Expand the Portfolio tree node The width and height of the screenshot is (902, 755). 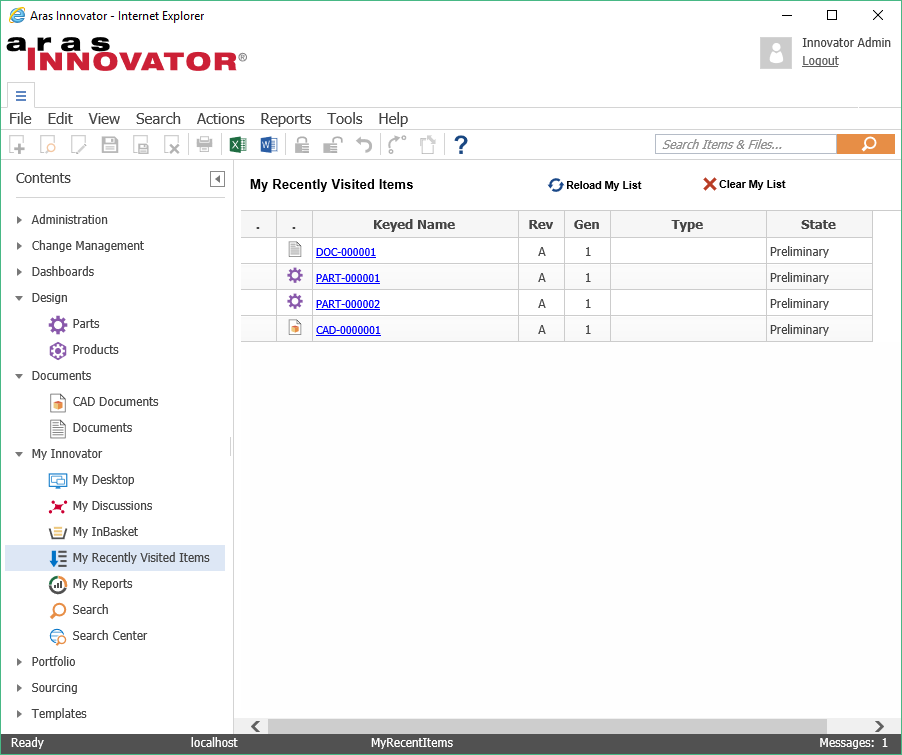click(19, 662)
